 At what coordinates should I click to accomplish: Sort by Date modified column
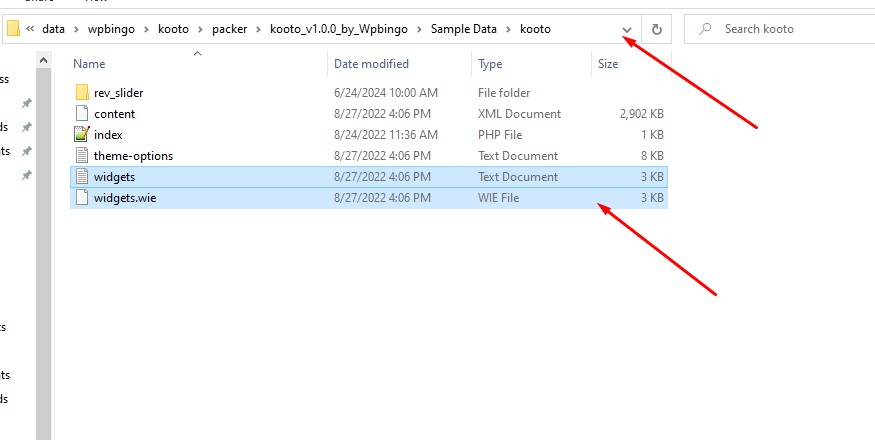coord(371,64)
